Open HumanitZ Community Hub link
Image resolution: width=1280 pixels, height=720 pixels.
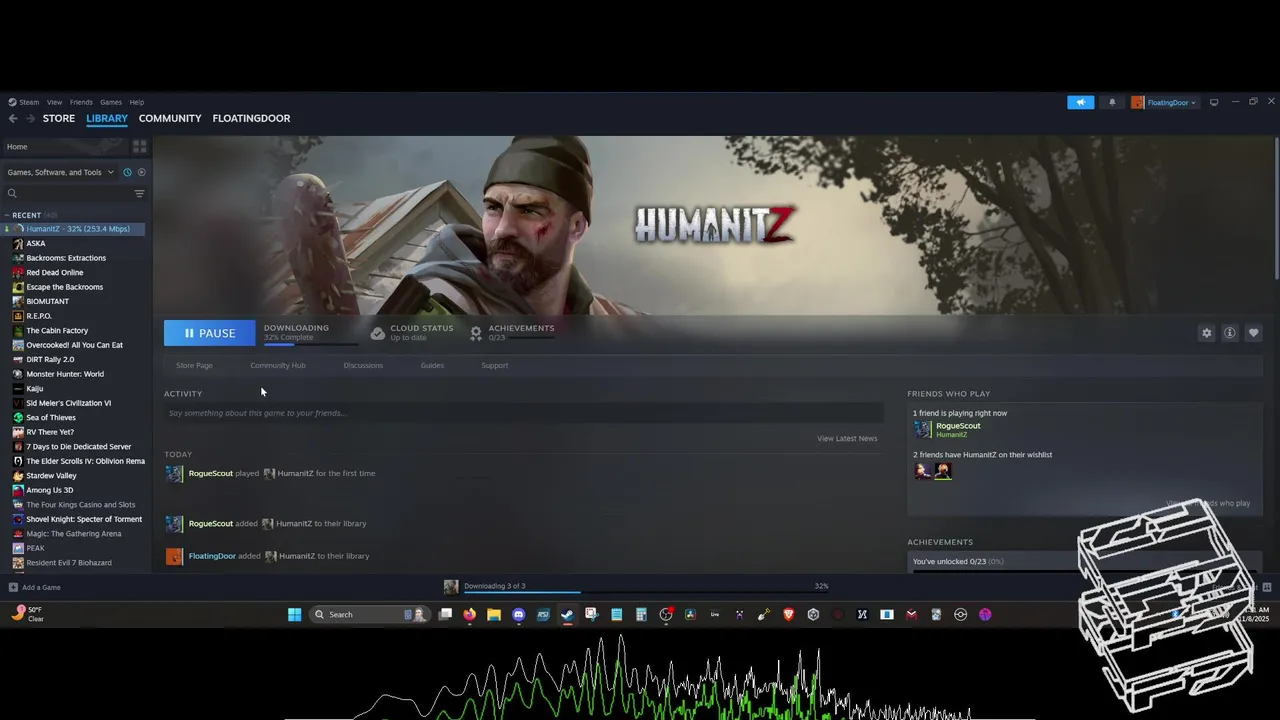click(x=278, y=365)
